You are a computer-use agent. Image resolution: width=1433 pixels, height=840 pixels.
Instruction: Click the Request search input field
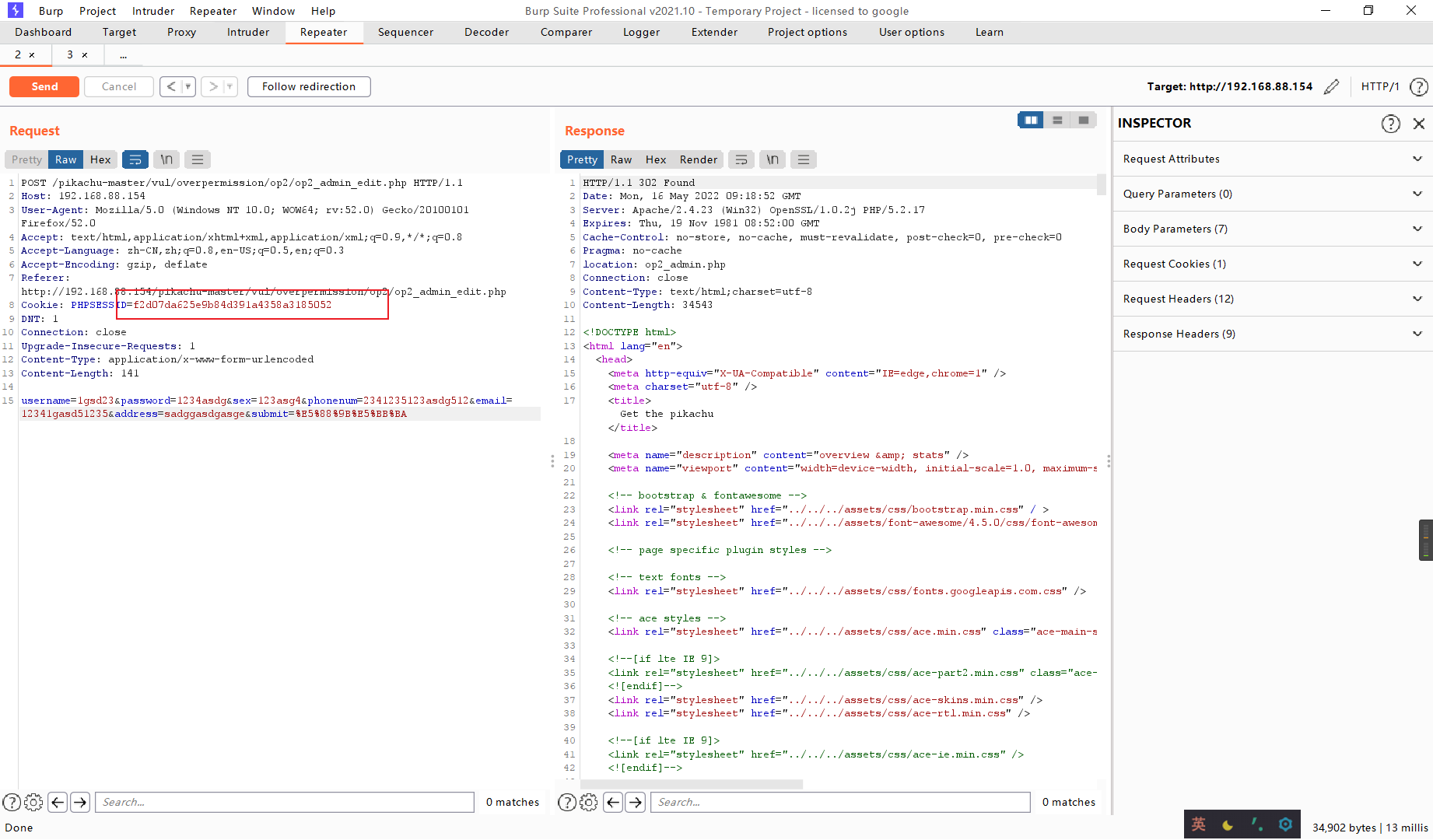pyautogui.click(x=284, y=802)
